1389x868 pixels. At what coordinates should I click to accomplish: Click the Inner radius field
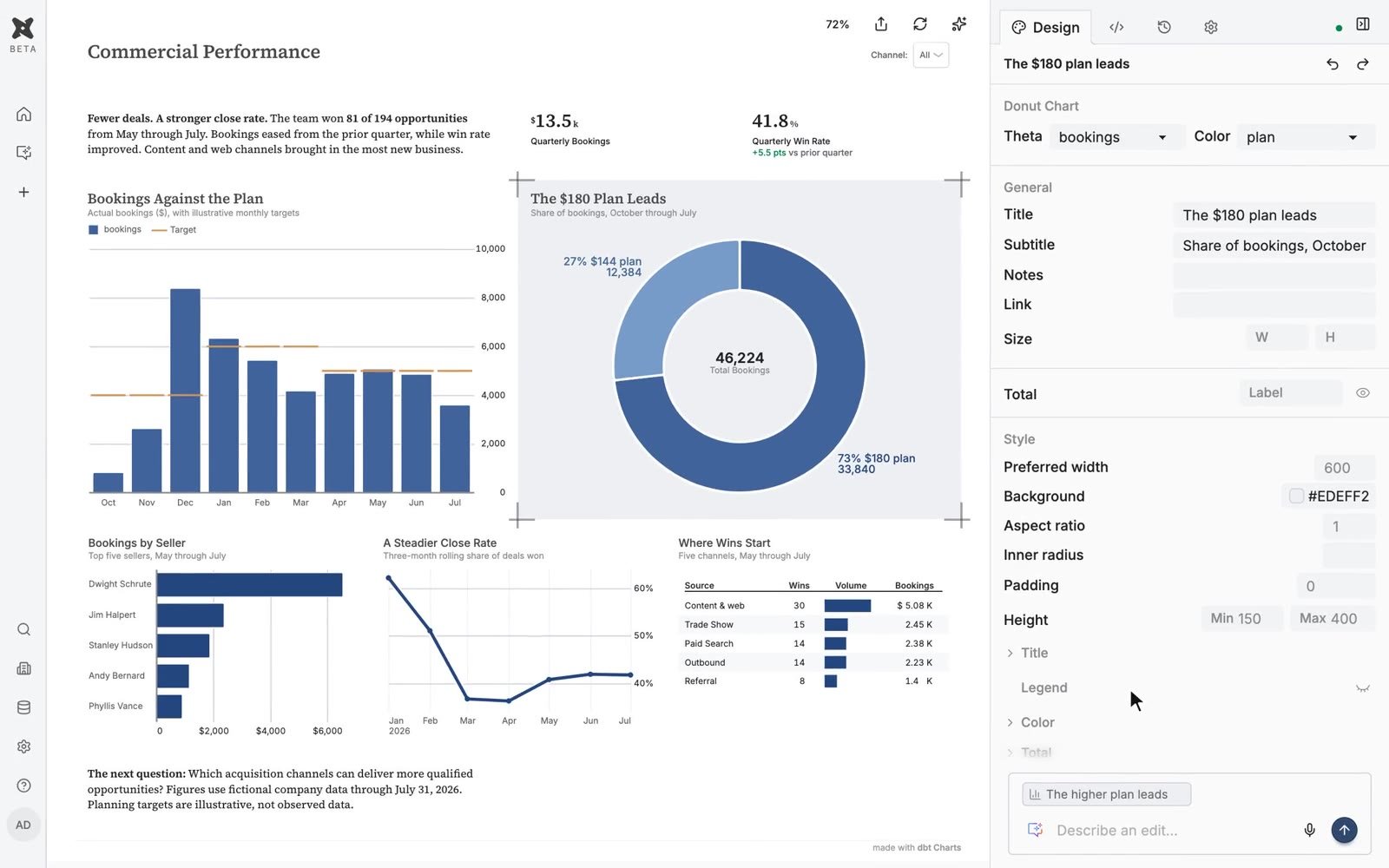click(x=1348, y=556)
